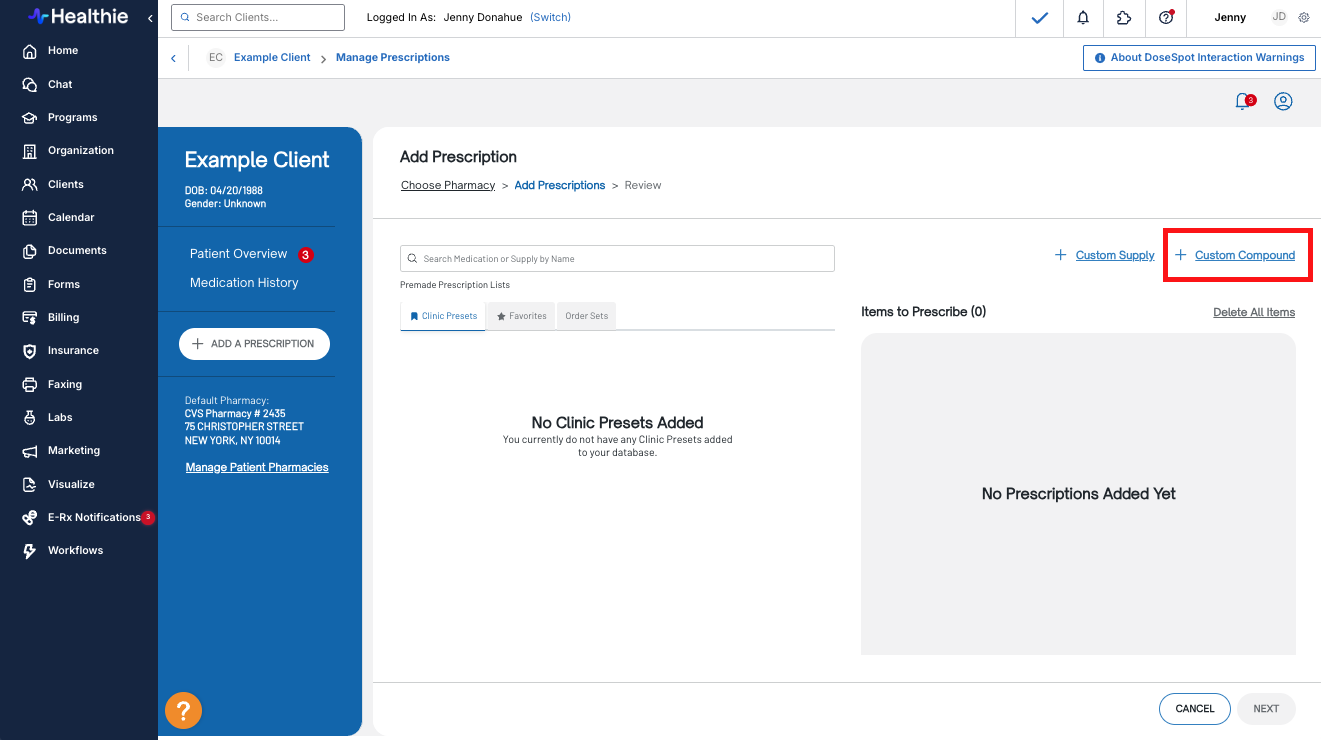Click the Labs flask icon
The height and width of the screenshot is (740, 1321).
click(x=30, y=418)
